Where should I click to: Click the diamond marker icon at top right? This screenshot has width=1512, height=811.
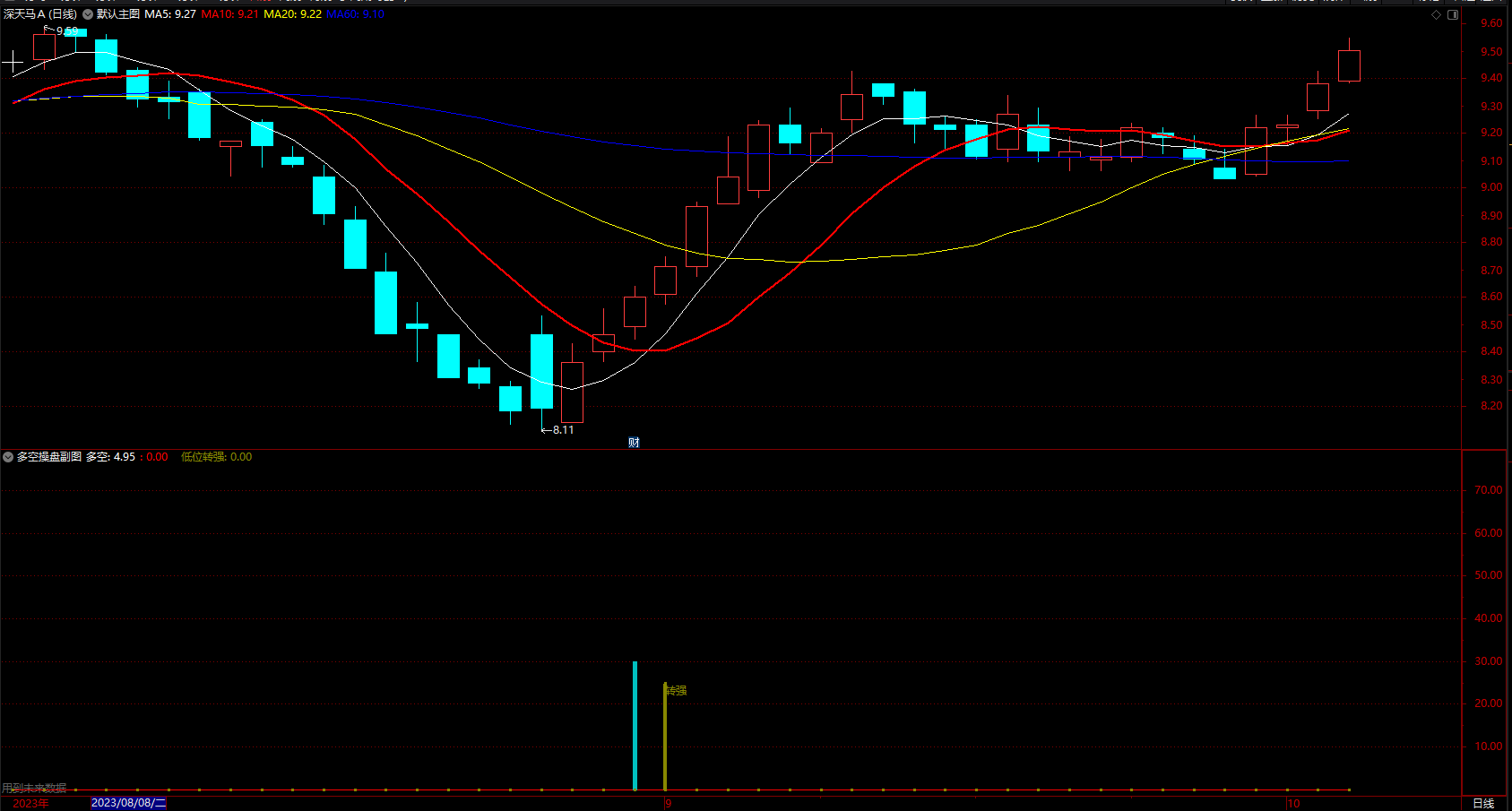pyautogui.click(x=1436, y=14)
